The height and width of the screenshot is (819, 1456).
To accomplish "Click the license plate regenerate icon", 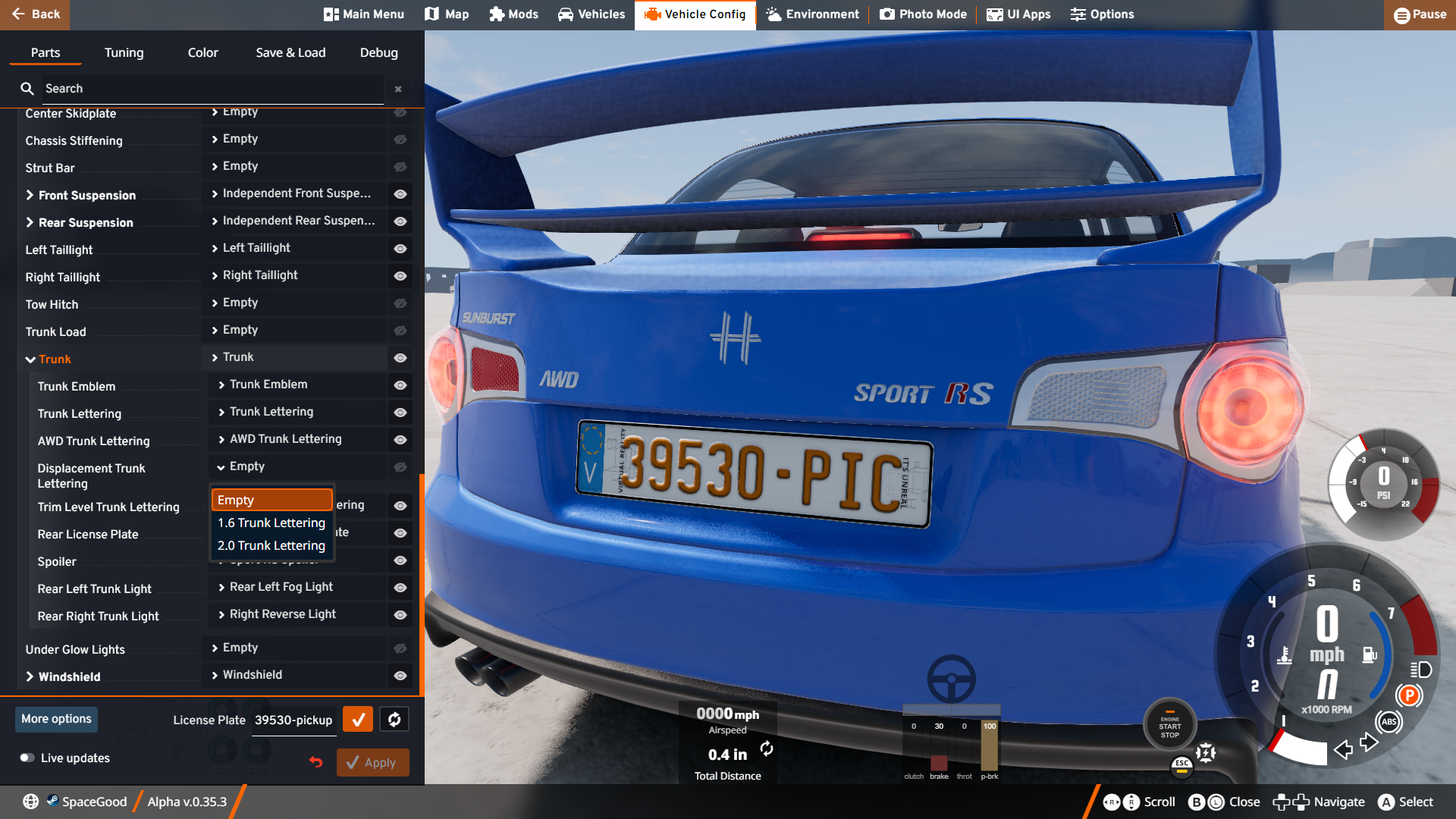I will click(394, 719).
